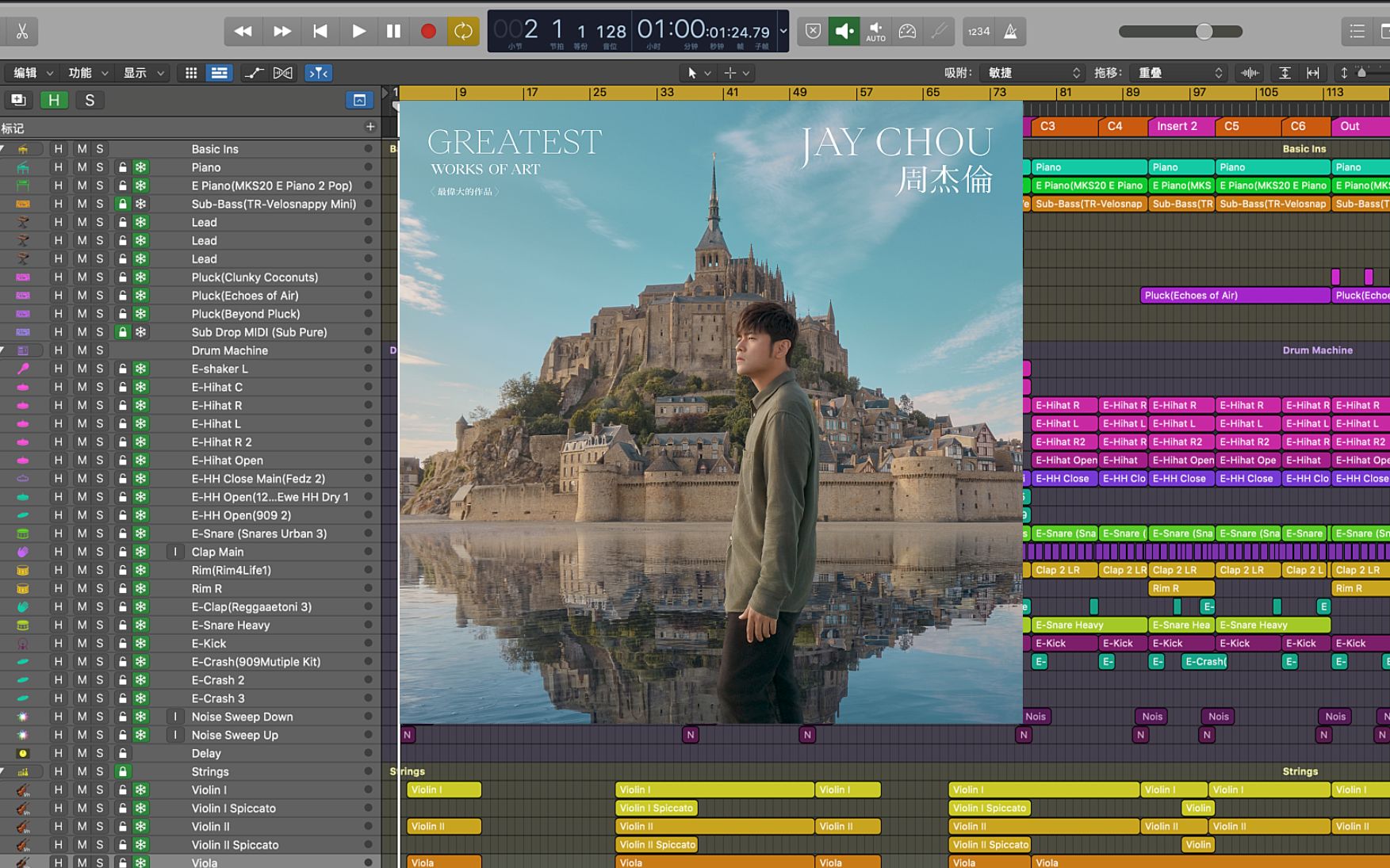Toggle the metronome icon
The height and width of the screenshot is (868, 1390).
(x=1010, y=32)
